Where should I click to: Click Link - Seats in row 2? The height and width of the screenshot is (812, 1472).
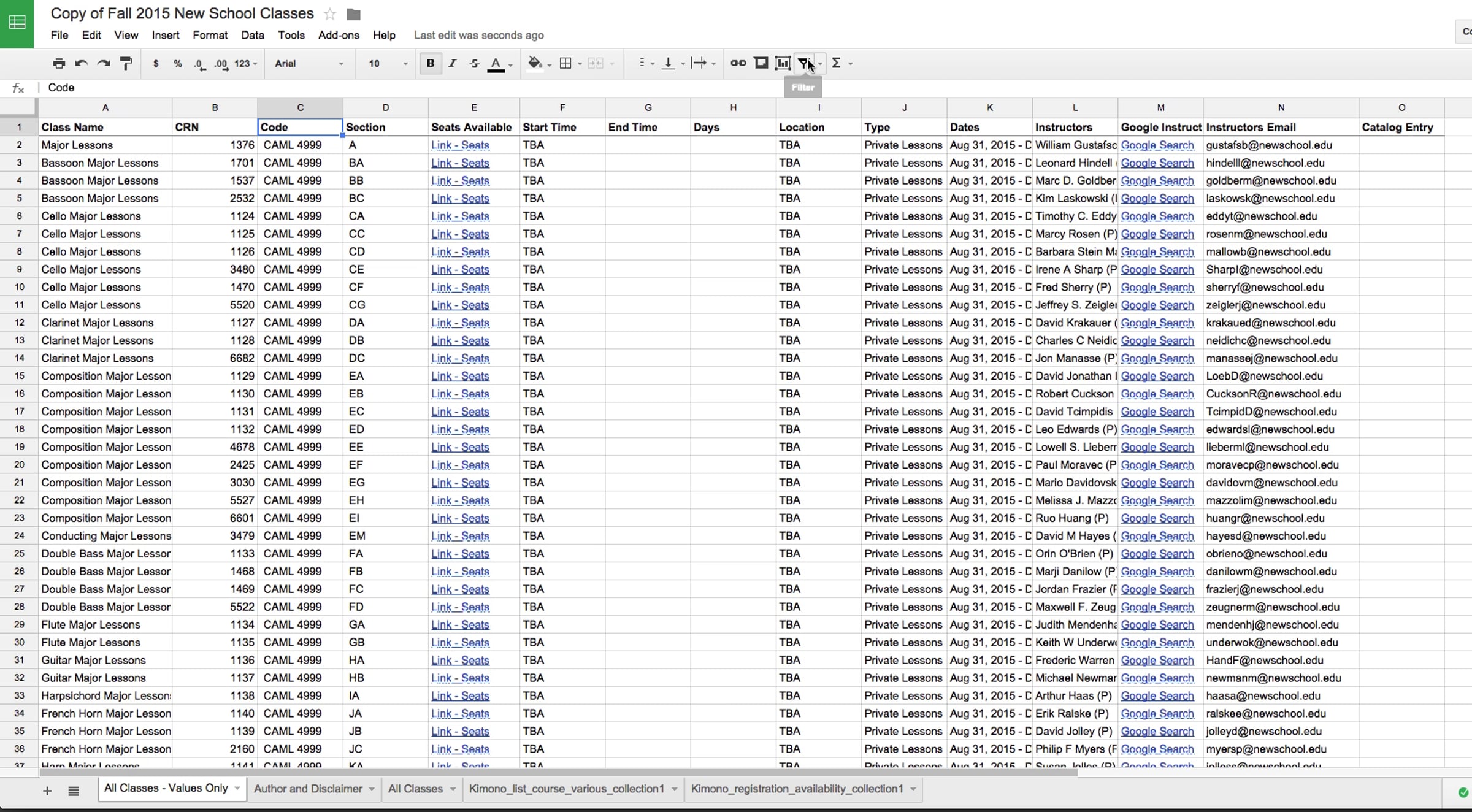(x=460, y=145)
